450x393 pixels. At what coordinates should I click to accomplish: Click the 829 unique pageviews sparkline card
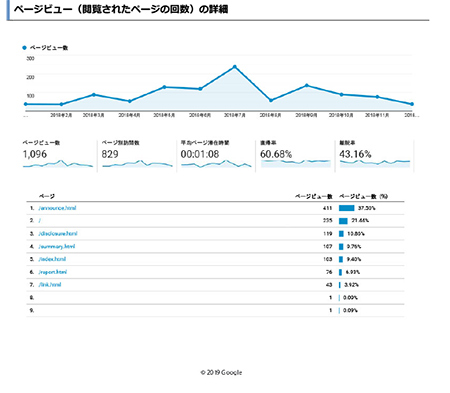click(x=137, y=155)
